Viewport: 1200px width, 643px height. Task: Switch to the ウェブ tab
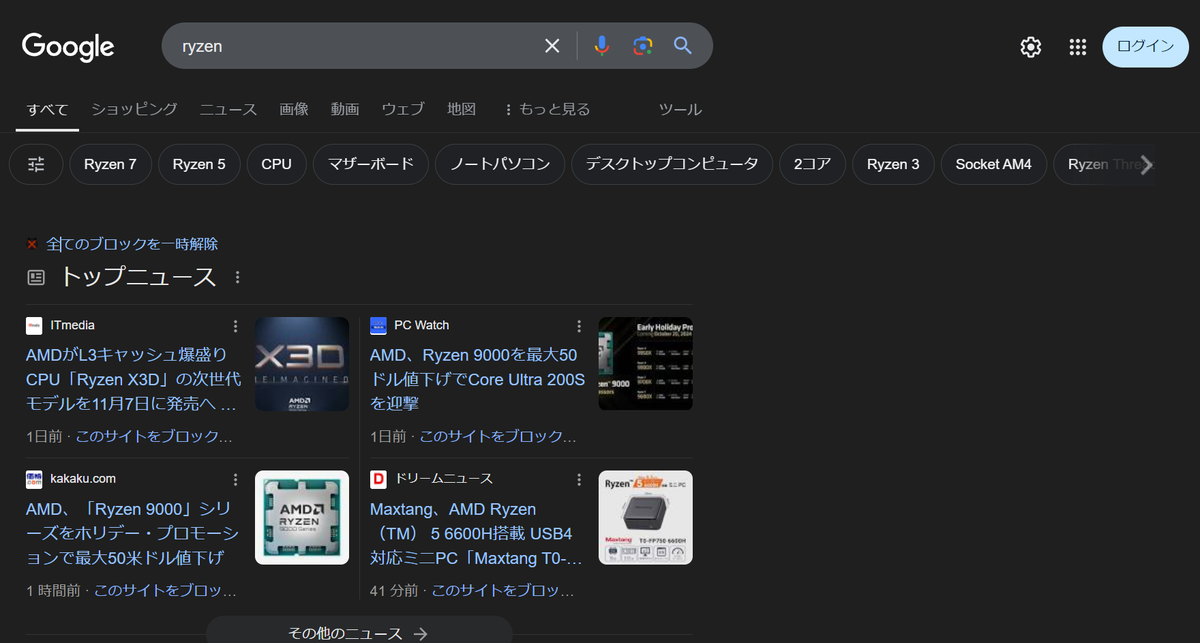pos(403,109)
